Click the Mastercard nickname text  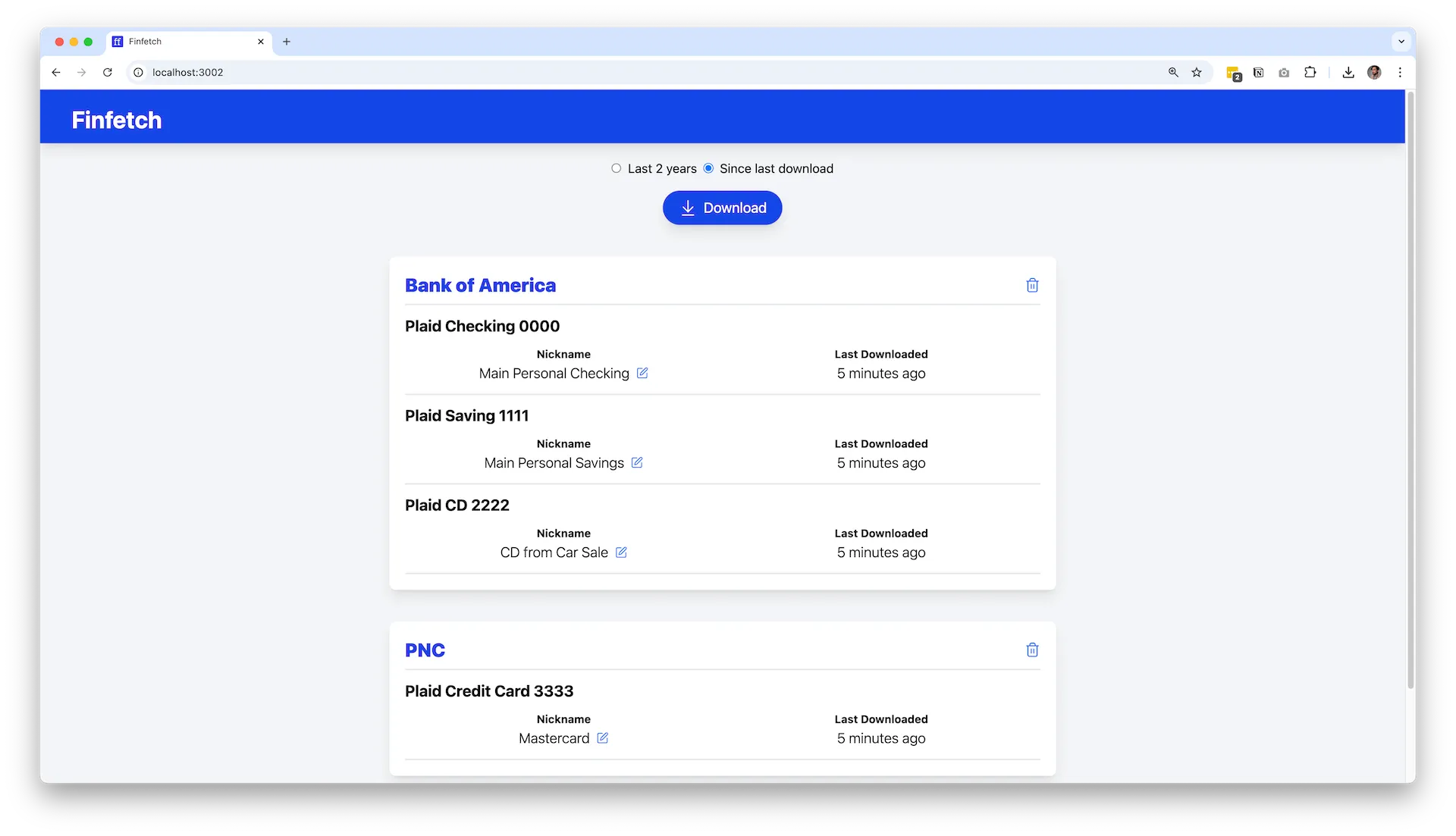[x=554, y=737]
